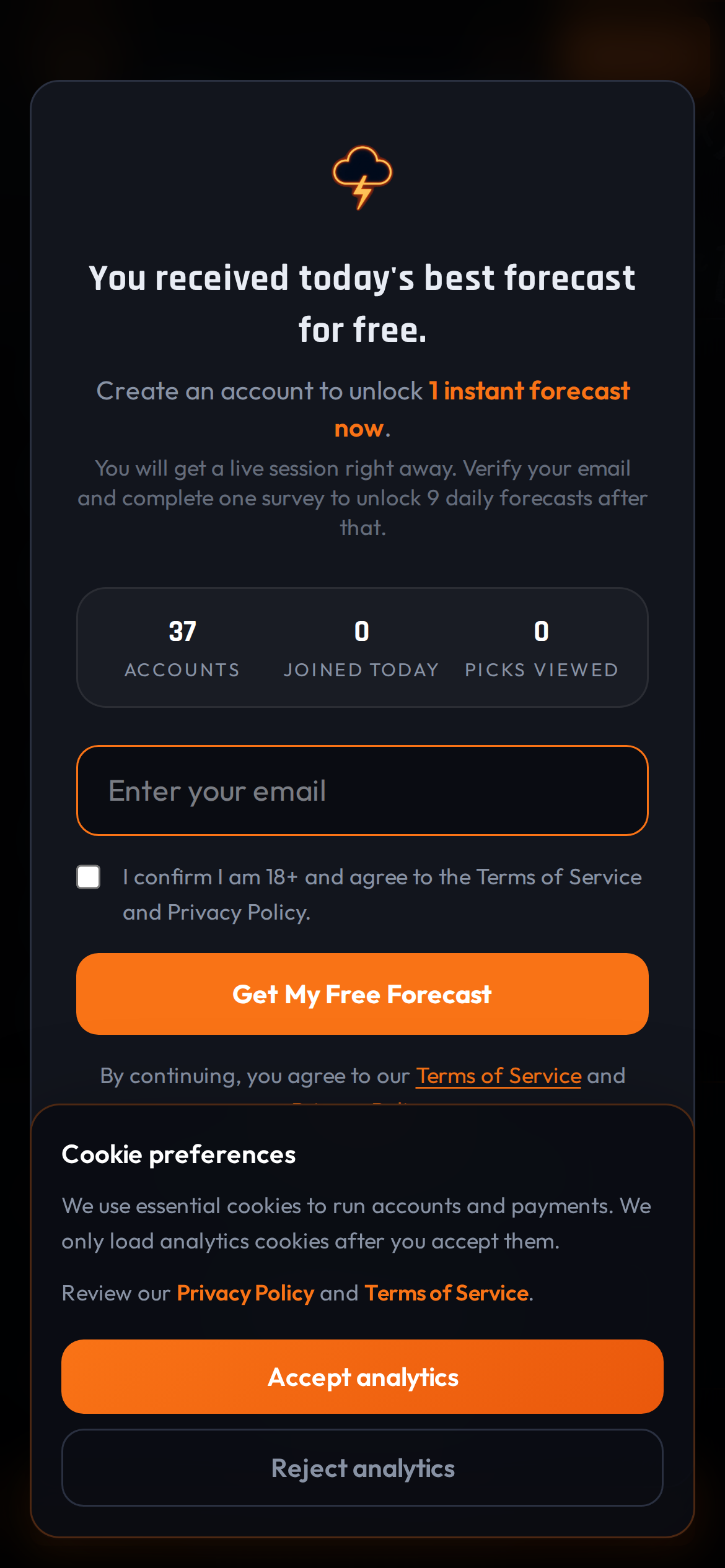The width and height of the screenshot is (725, 1568).
Task: Reject analytics cookies
Action: coord(362,1468)
